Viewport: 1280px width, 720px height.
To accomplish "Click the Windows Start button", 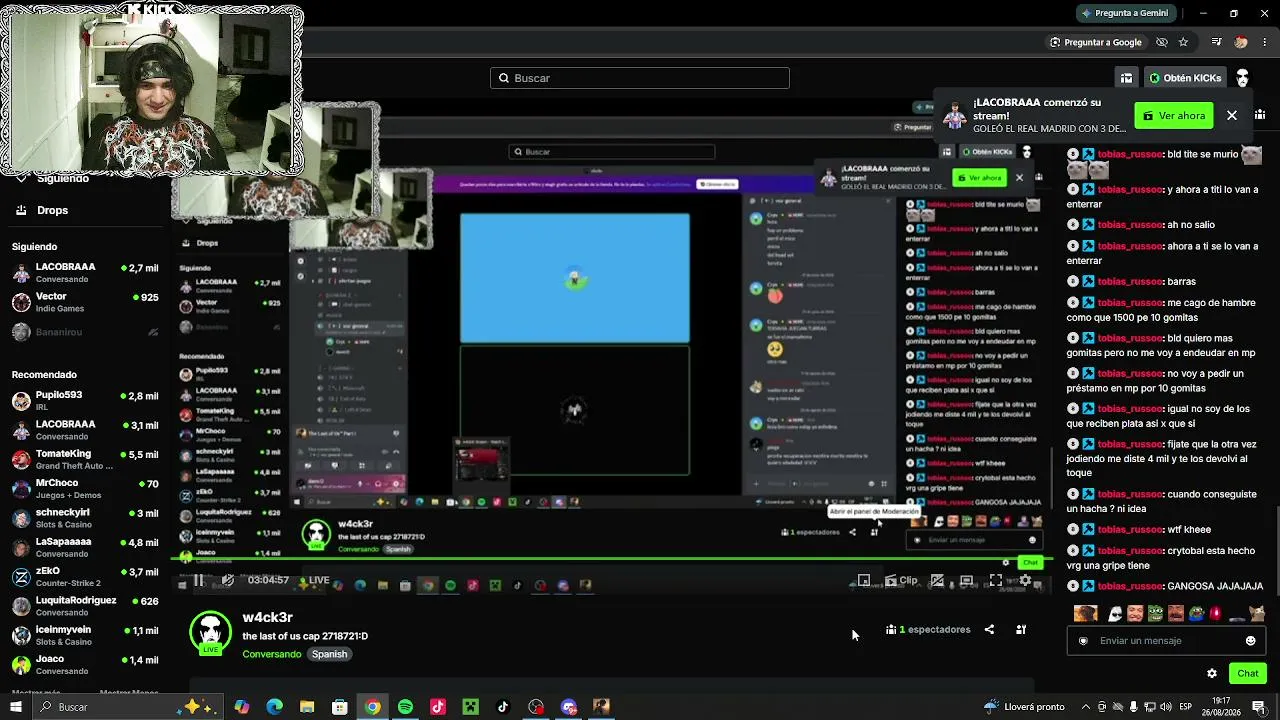I will [x=16, y=707].
